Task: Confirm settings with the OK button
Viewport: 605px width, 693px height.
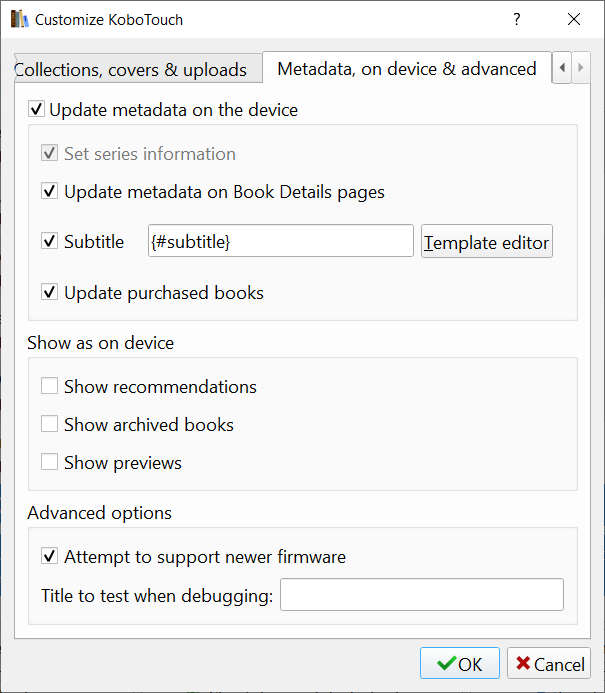Action: click(459, 664)
